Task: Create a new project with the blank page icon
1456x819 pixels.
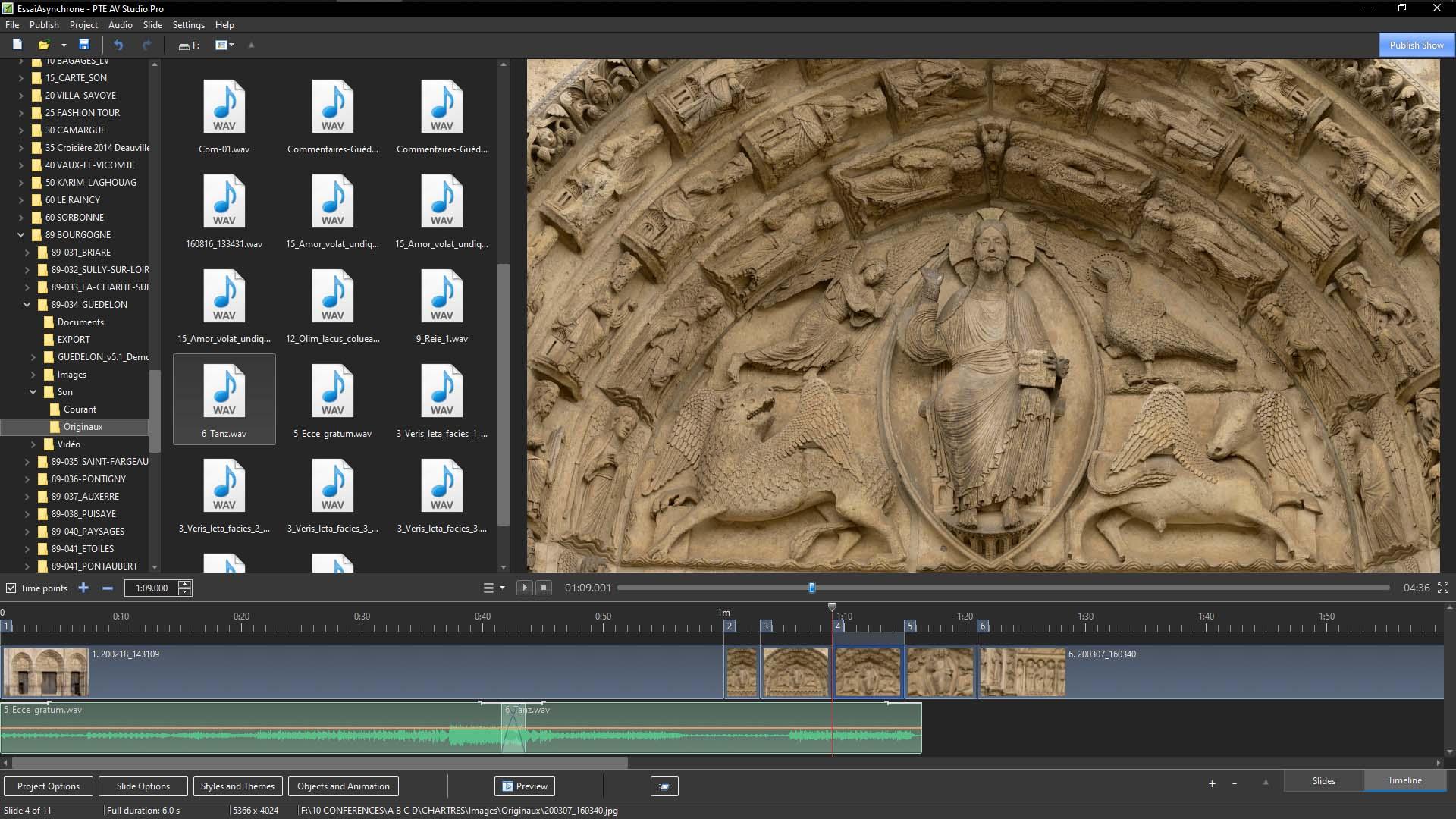Action: click(x=17, y=45)
